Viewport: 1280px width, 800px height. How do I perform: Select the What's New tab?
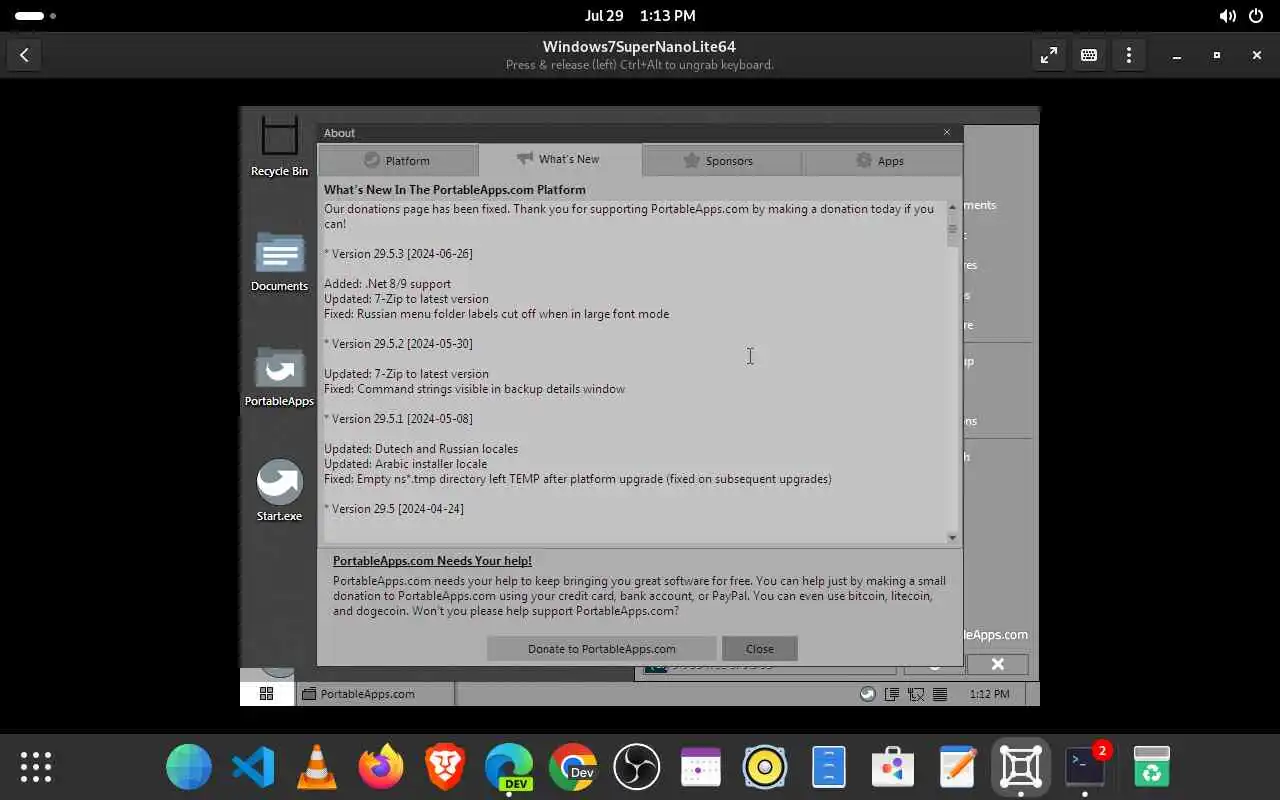[559, 159]
